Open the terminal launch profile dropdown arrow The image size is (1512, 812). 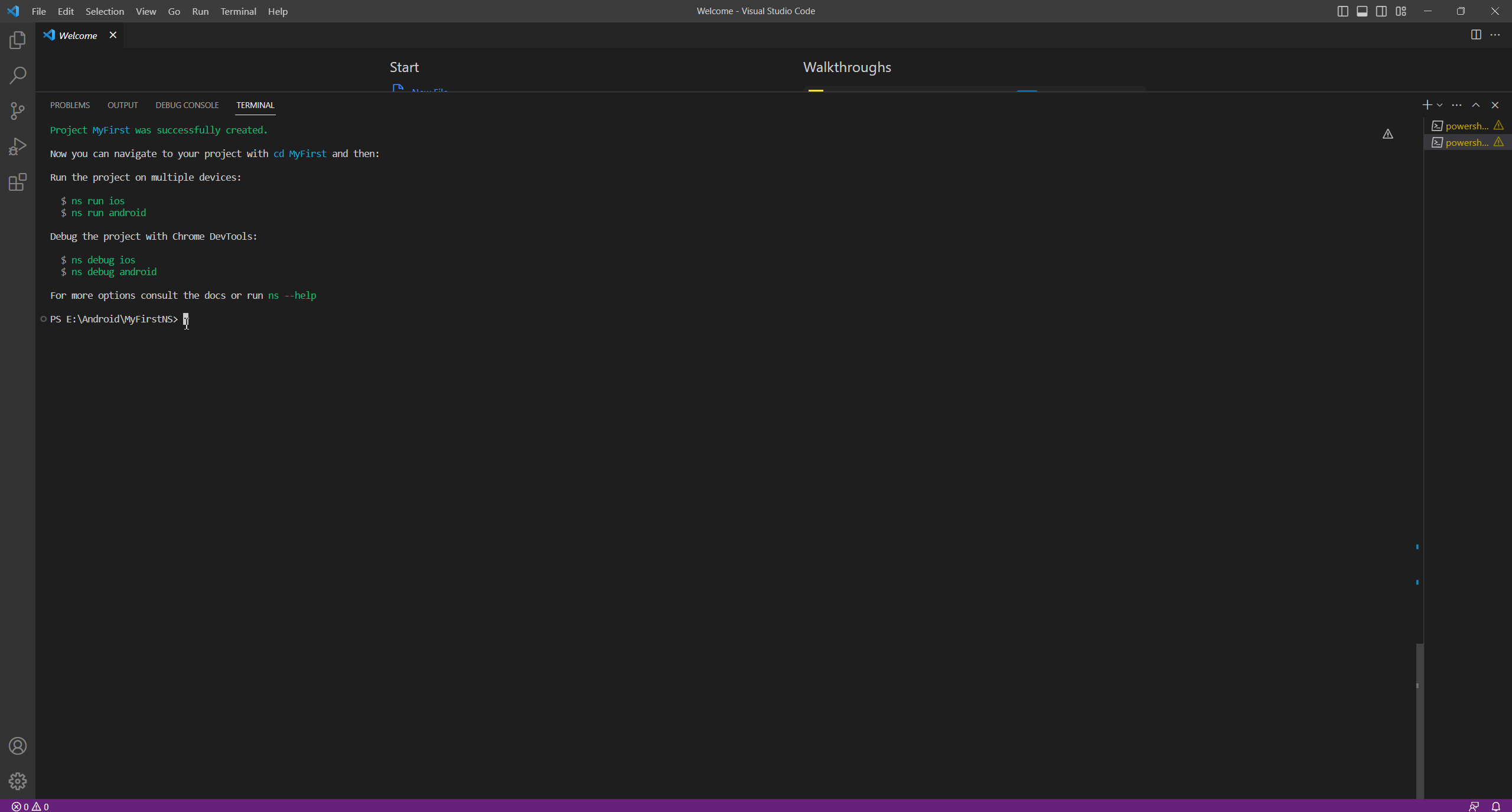(x=1440, y=105)
